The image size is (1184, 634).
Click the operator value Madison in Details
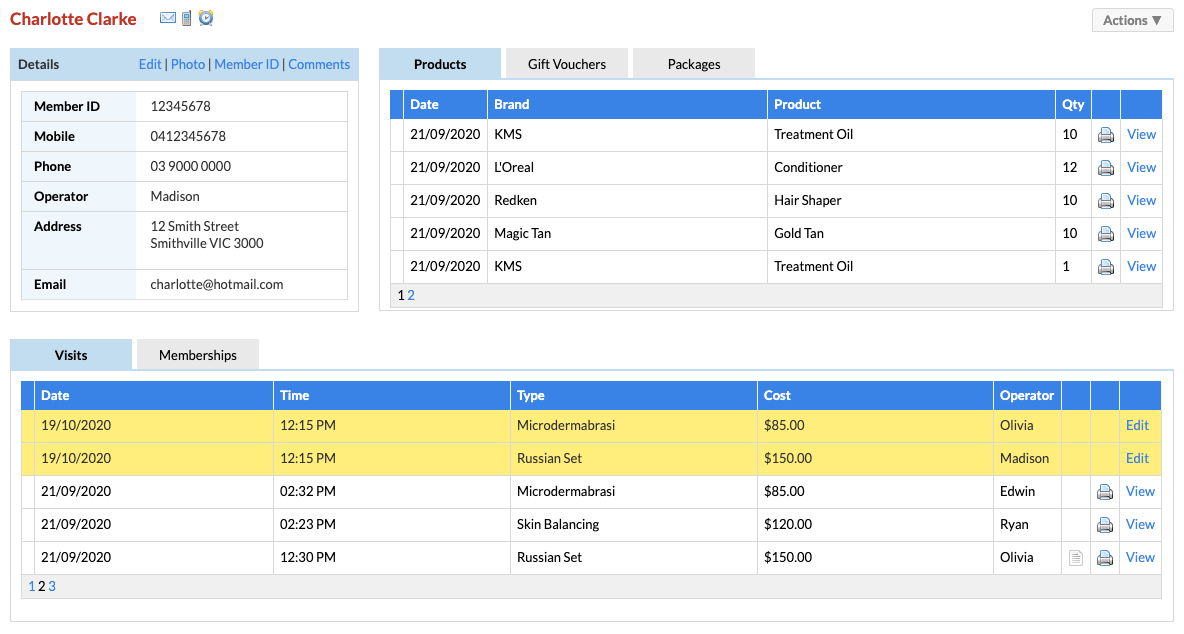click(174, 196)
